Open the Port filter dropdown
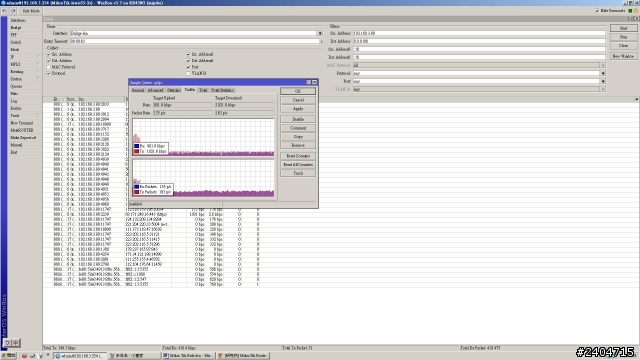The height and width of the screenshot is (360, 640). point(603,81)
